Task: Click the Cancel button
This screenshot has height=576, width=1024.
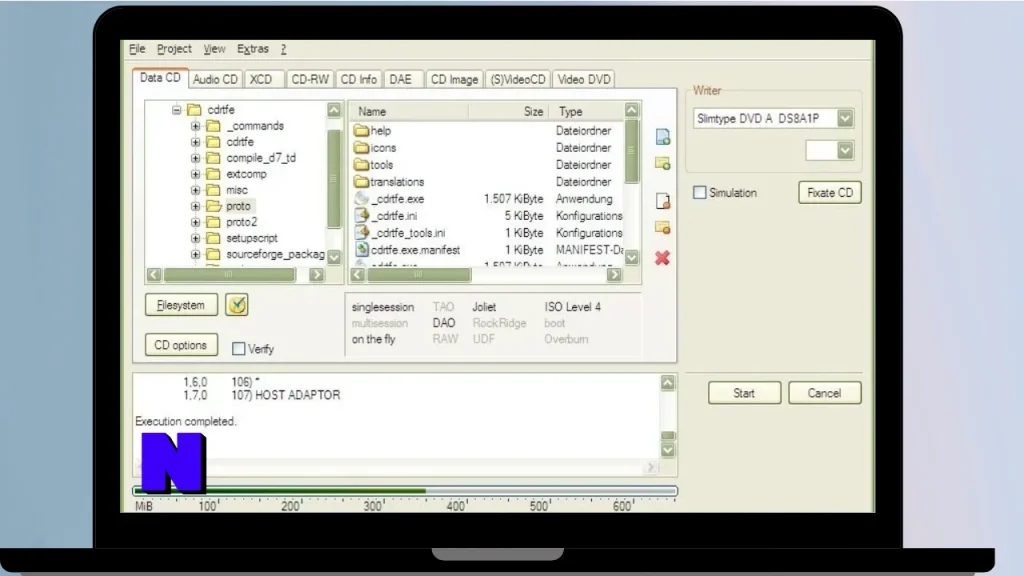Action: pos(824,393)
